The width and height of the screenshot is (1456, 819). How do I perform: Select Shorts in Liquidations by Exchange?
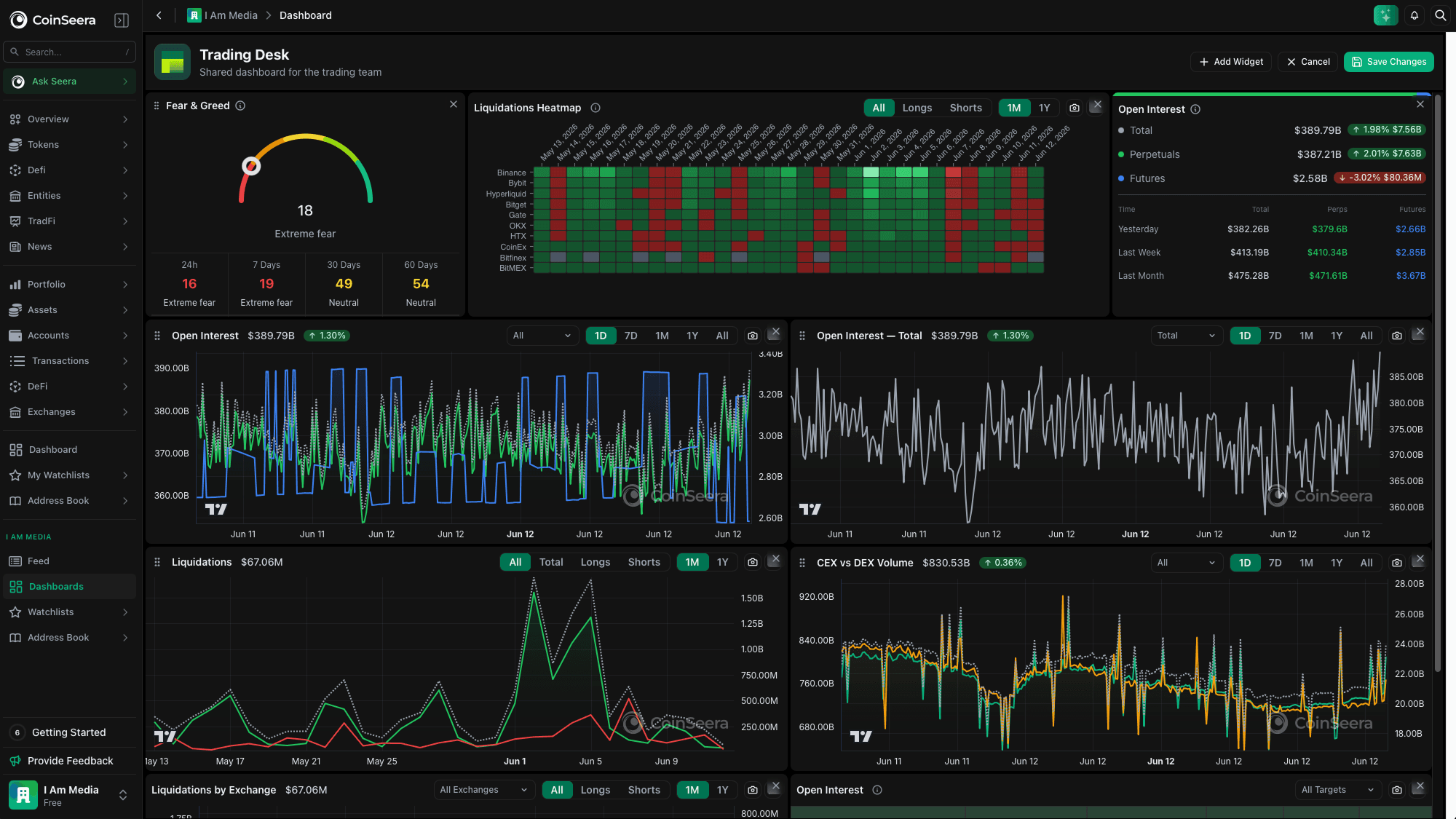(x=644, y=790)
